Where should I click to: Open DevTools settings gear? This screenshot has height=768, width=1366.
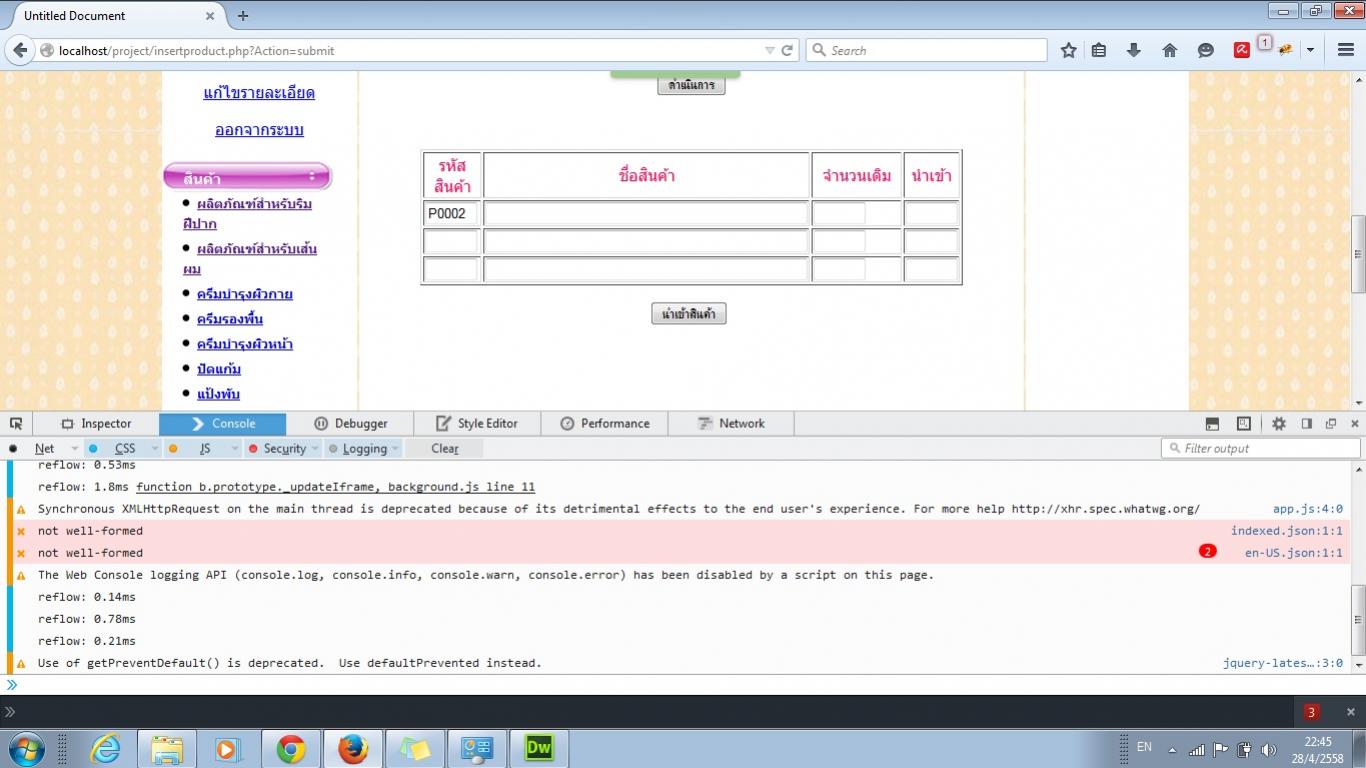click(1279, 424)
